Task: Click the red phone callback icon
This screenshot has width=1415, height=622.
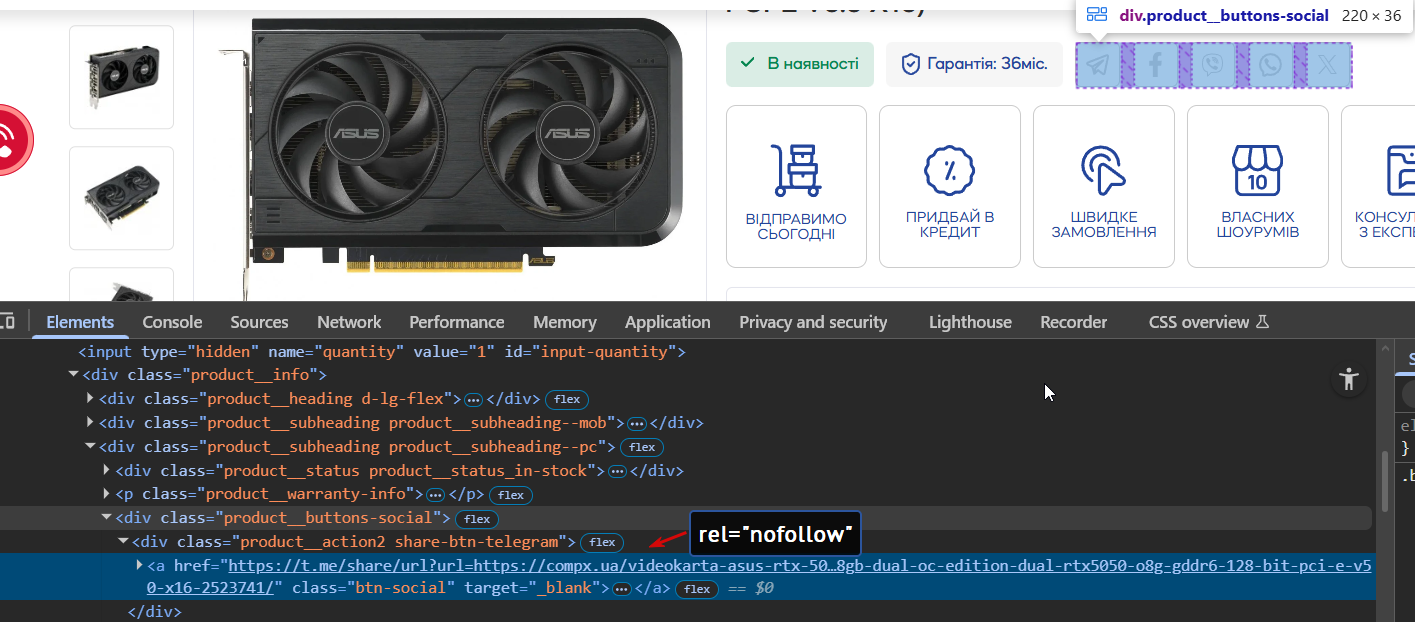Action: click(10, 139)
